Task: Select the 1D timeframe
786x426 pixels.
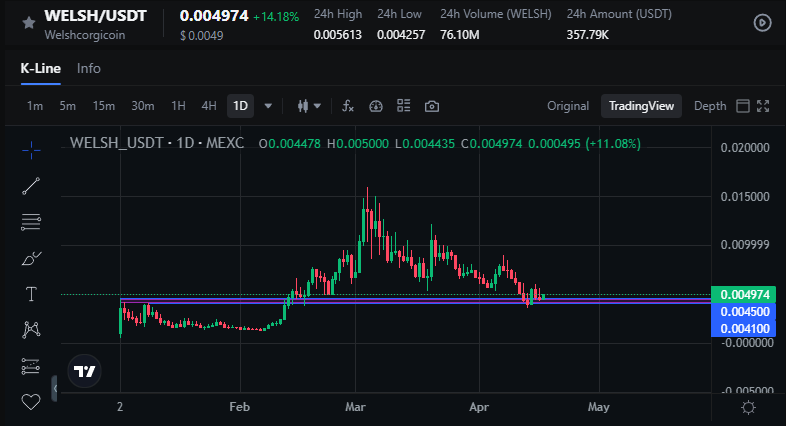Action: 240,106
